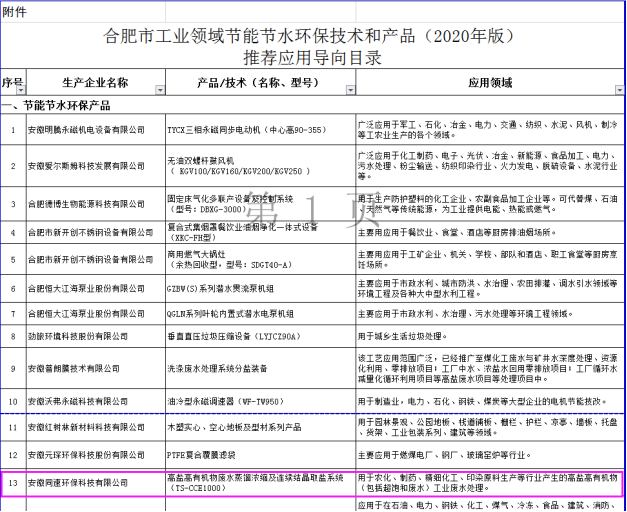Select serial number cell 1

coord(13,130)
